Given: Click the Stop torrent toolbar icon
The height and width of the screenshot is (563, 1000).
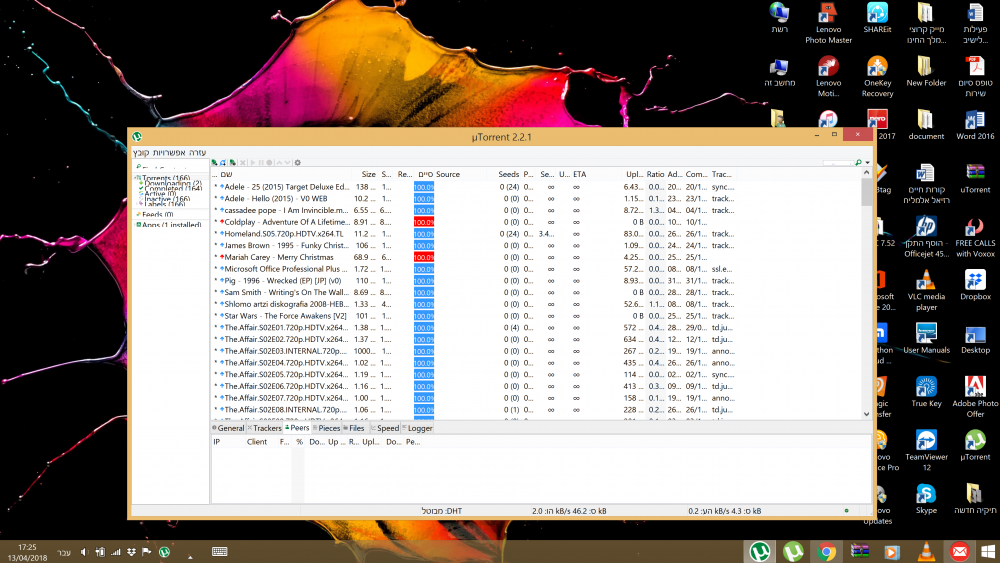Looking at the screenshot, I should 269,163.
